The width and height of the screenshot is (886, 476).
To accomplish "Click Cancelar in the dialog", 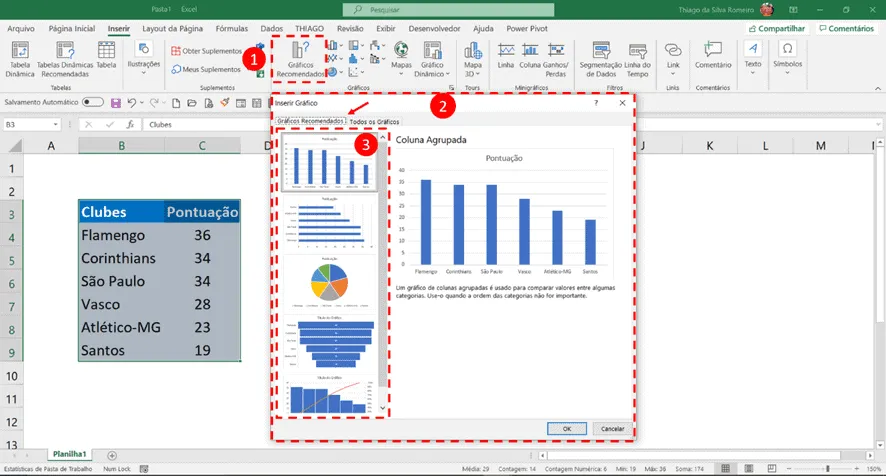I will (x=613, y=429).
